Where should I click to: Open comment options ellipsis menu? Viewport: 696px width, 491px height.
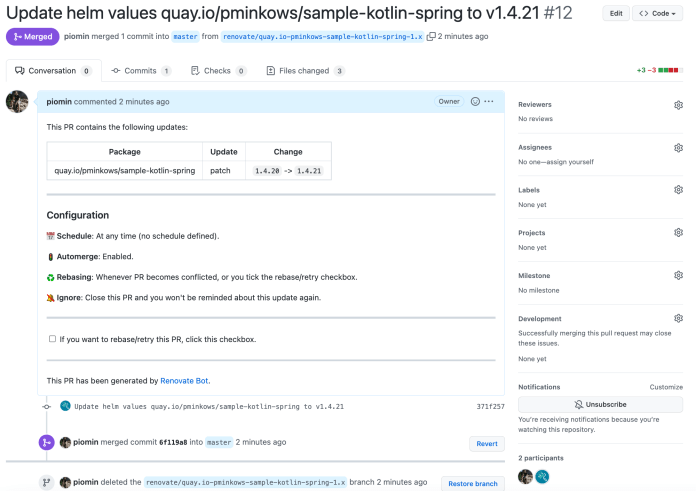(x=489, y=102)
